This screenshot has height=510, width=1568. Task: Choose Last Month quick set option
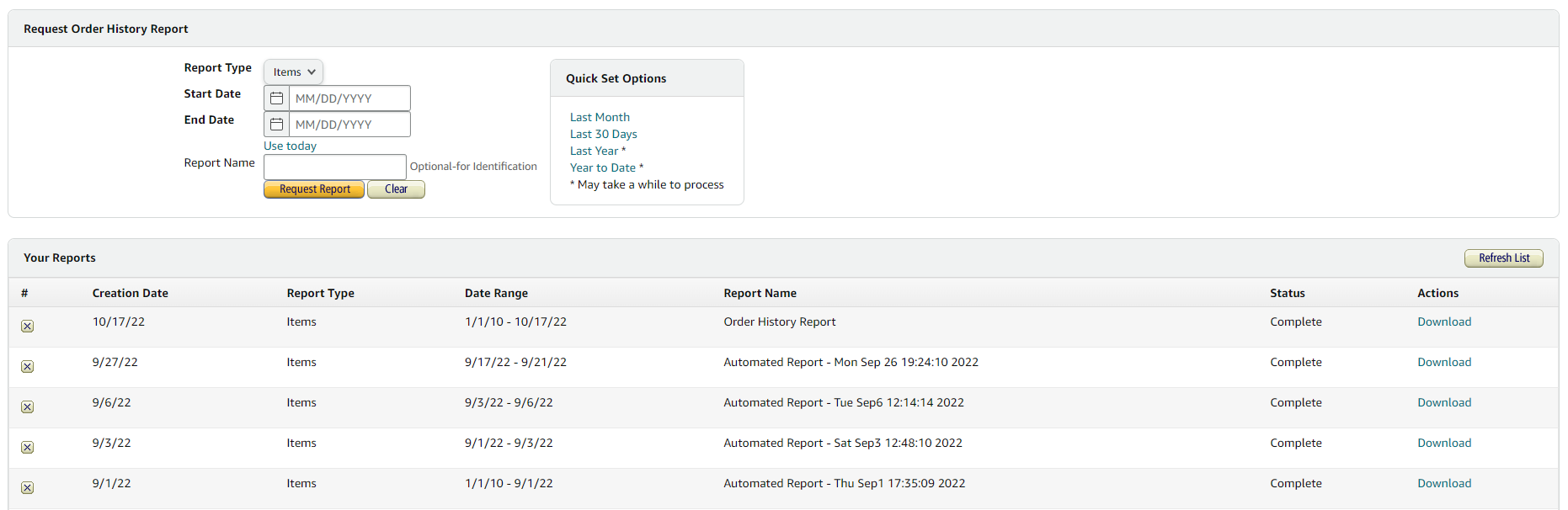click(x=600, y=117)
